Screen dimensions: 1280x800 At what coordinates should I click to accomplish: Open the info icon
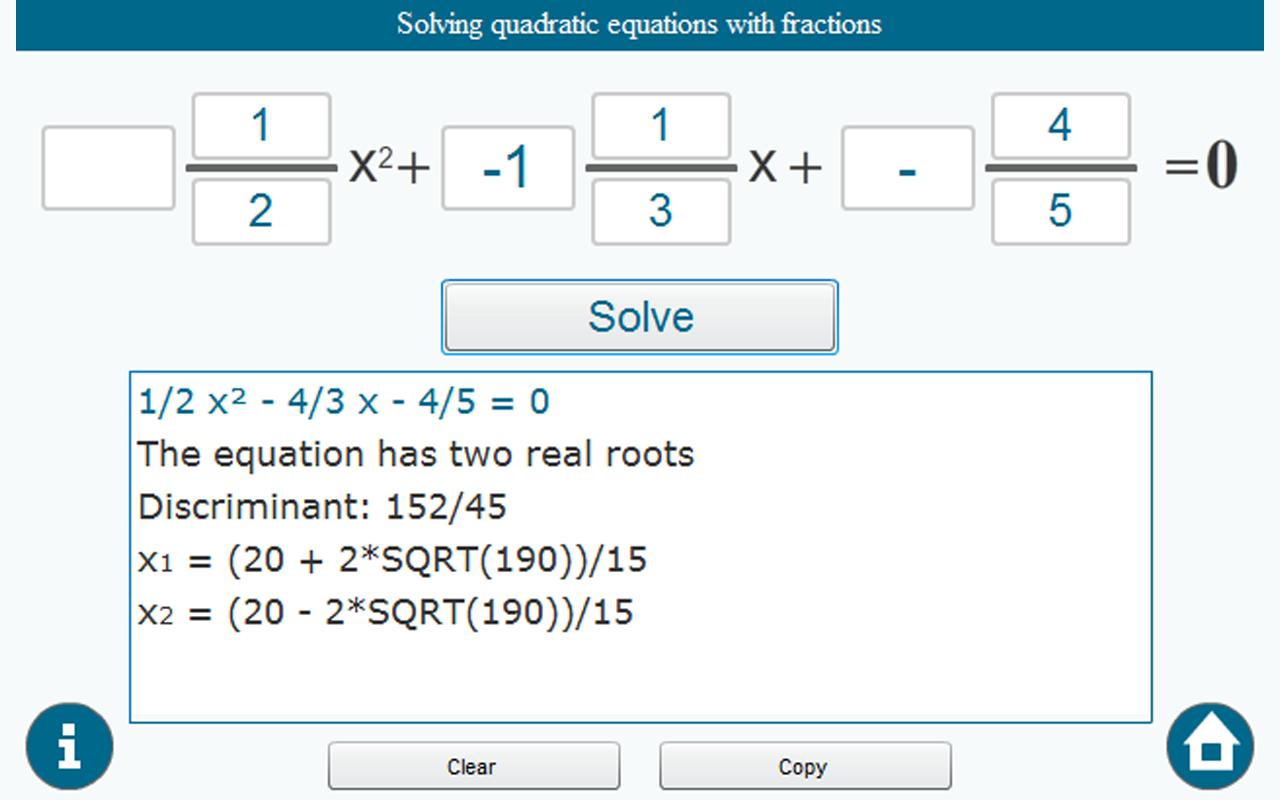click(69, 746)
